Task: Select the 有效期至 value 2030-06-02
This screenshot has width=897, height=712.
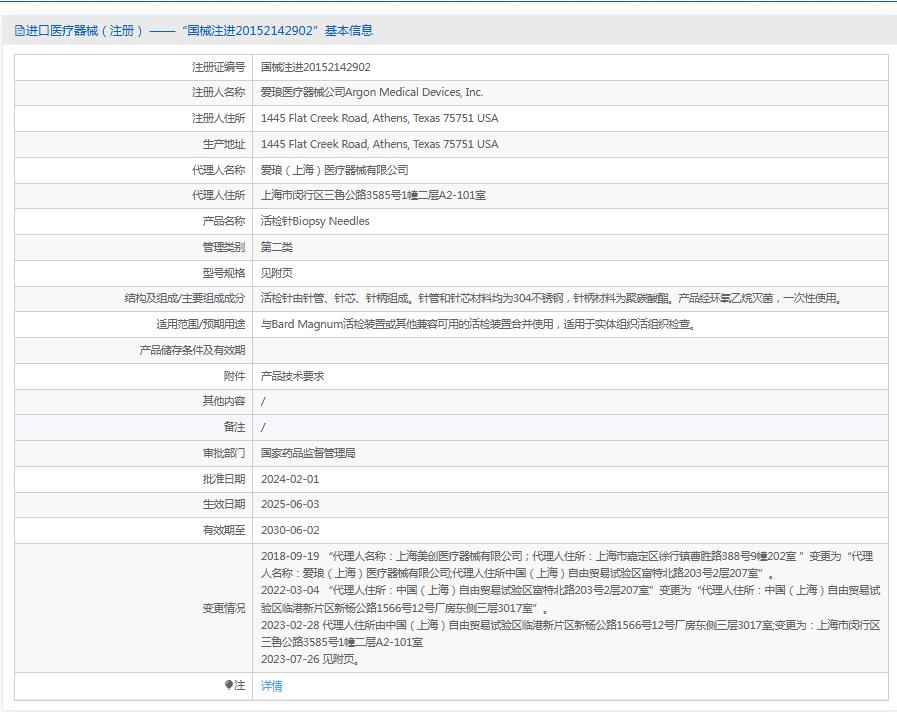Action: pos(290,531)
